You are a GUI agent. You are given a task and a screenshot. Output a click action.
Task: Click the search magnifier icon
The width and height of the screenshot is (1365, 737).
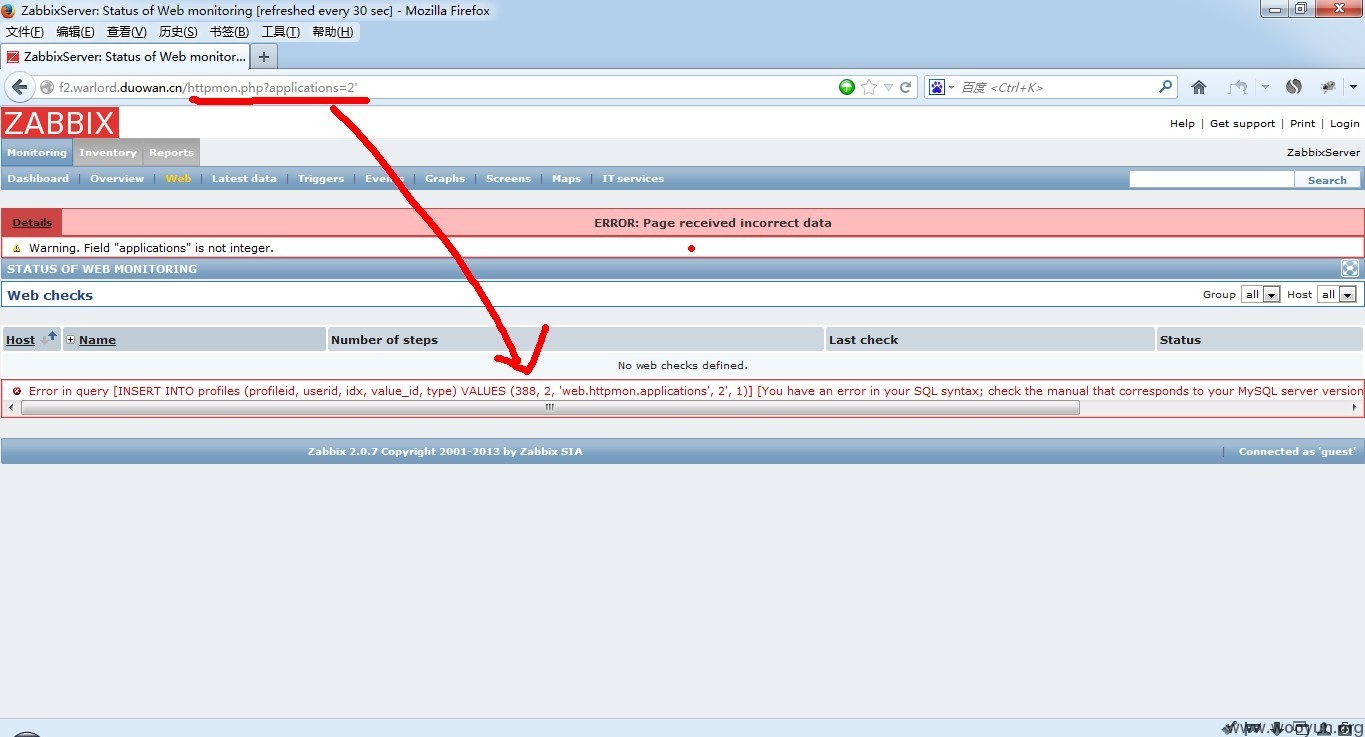point(1165,87)
